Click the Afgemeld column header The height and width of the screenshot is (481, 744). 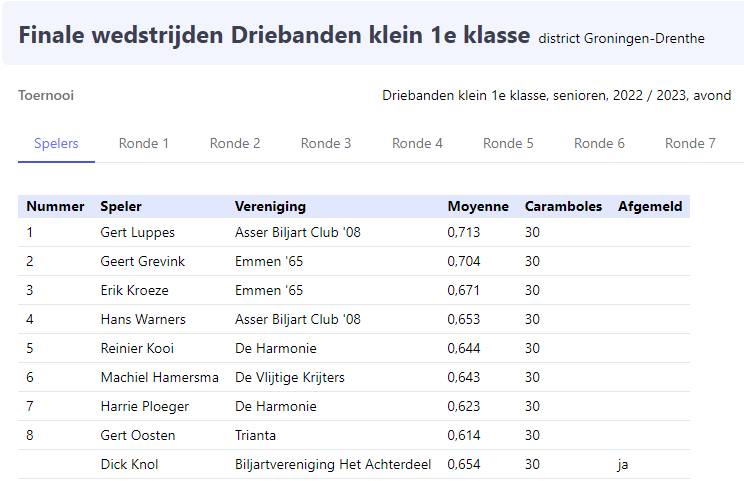pos(650,207)
